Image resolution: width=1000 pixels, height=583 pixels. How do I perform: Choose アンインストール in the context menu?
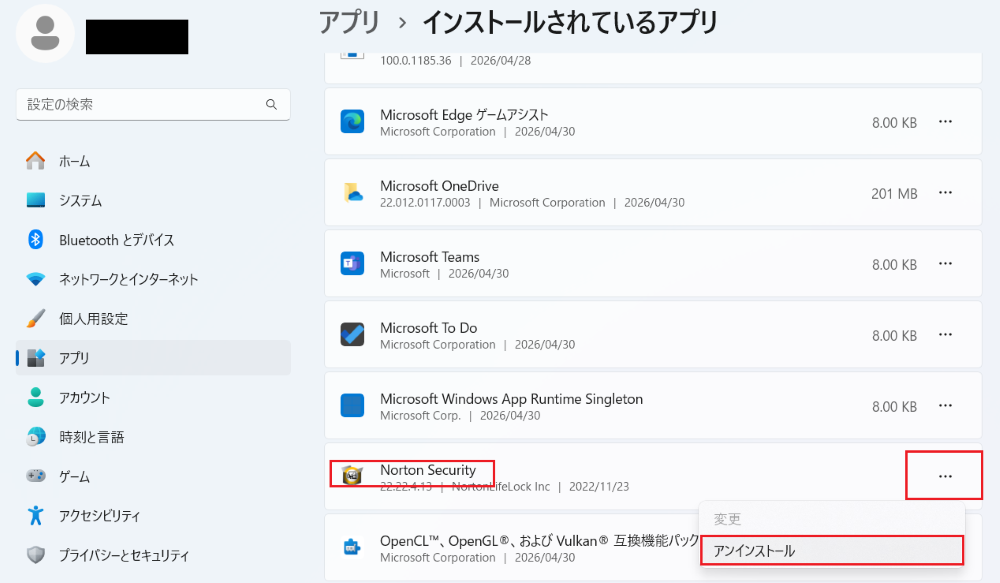click(832, 550)
